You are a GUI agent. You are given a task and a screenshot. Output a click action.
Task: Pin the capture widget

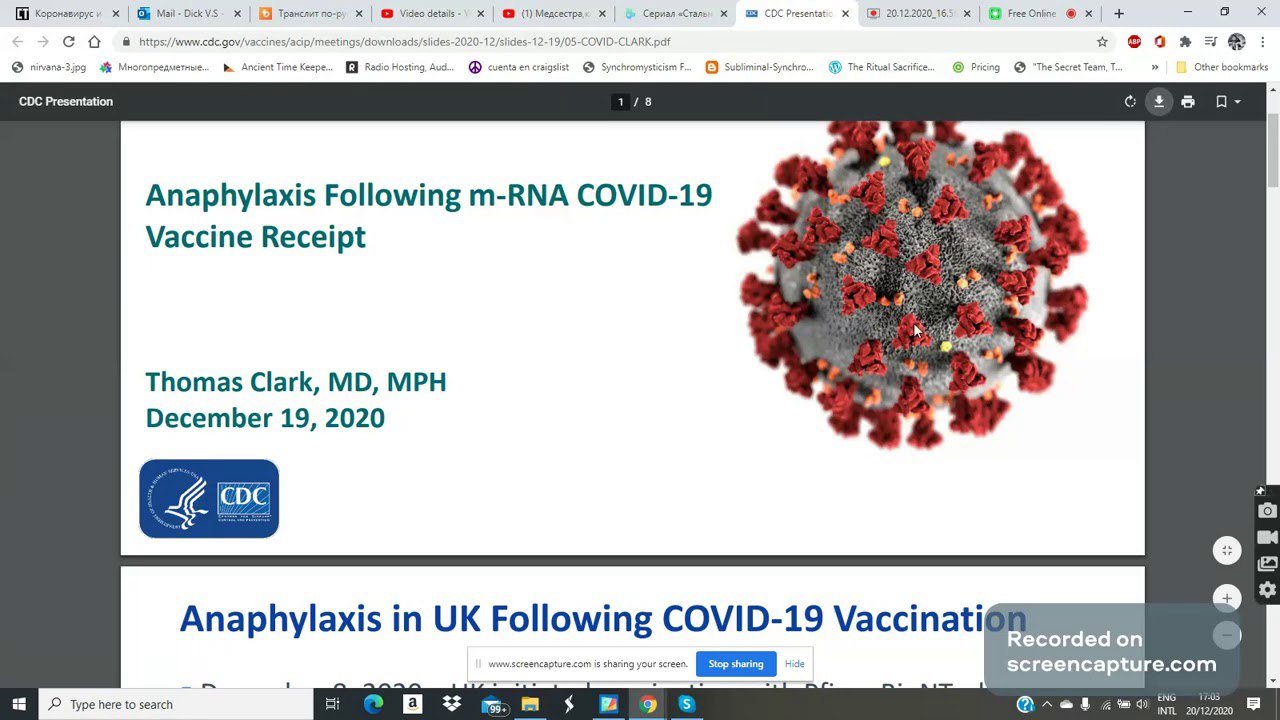(1261, 491)
